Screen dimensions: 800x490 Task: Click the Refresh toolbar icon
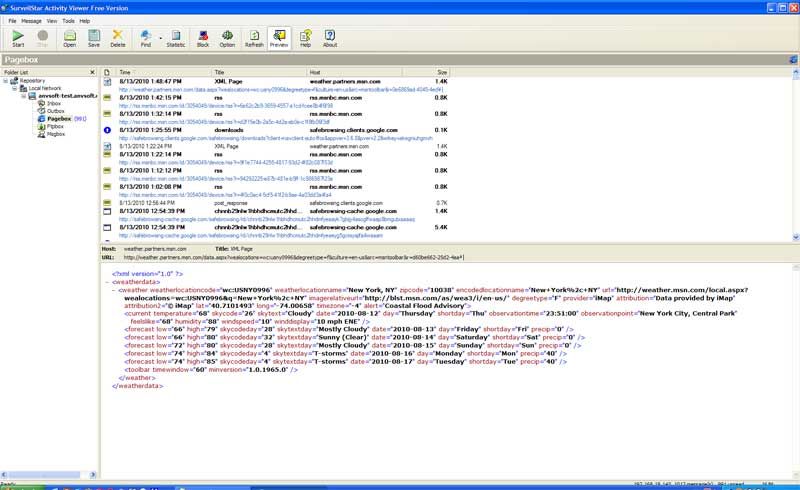click(254, 38)
